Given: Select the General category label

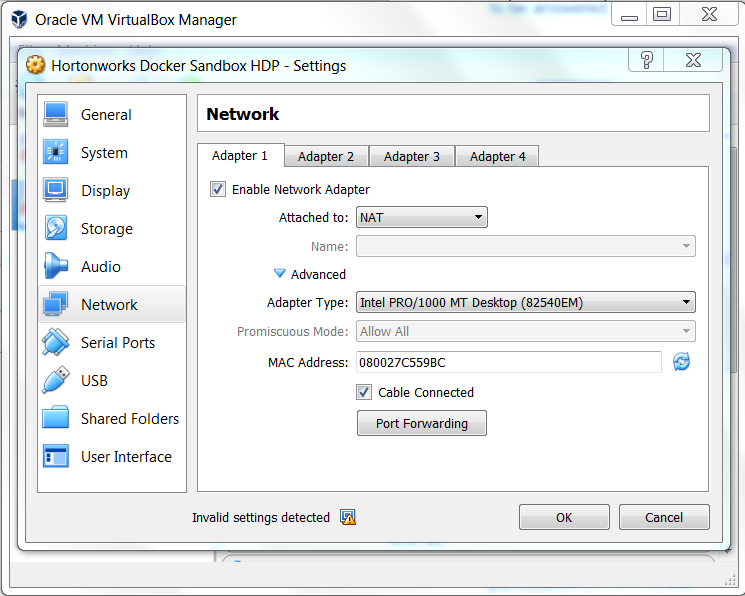Looking at the screenshot, I should click(x=106, y=115).
